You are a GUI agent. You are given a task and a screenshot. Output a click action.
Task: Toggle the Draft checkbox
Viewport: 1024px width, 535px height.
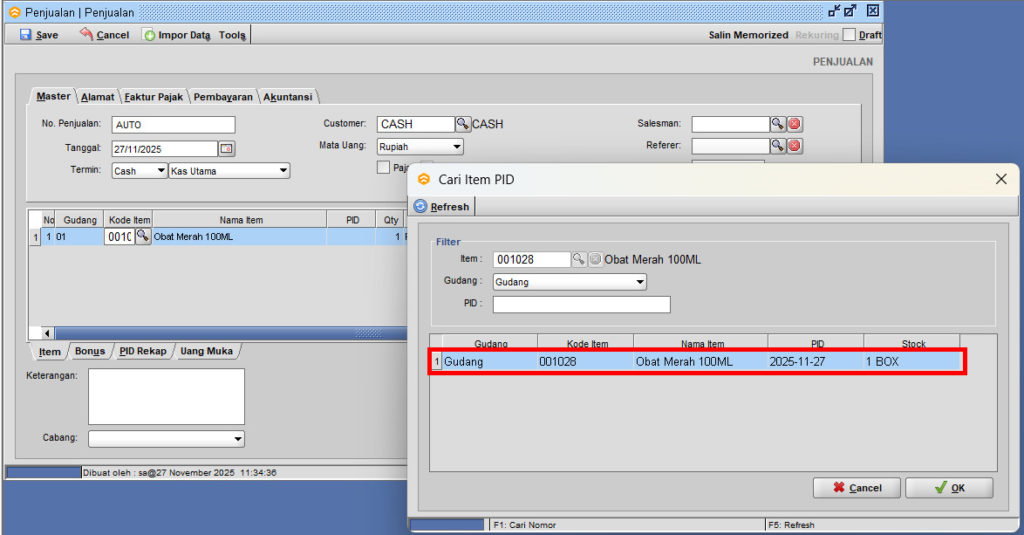point(849,34)
